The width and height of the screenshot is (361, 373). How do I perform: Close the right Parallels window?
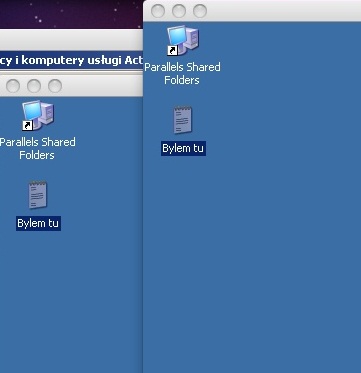158,11
